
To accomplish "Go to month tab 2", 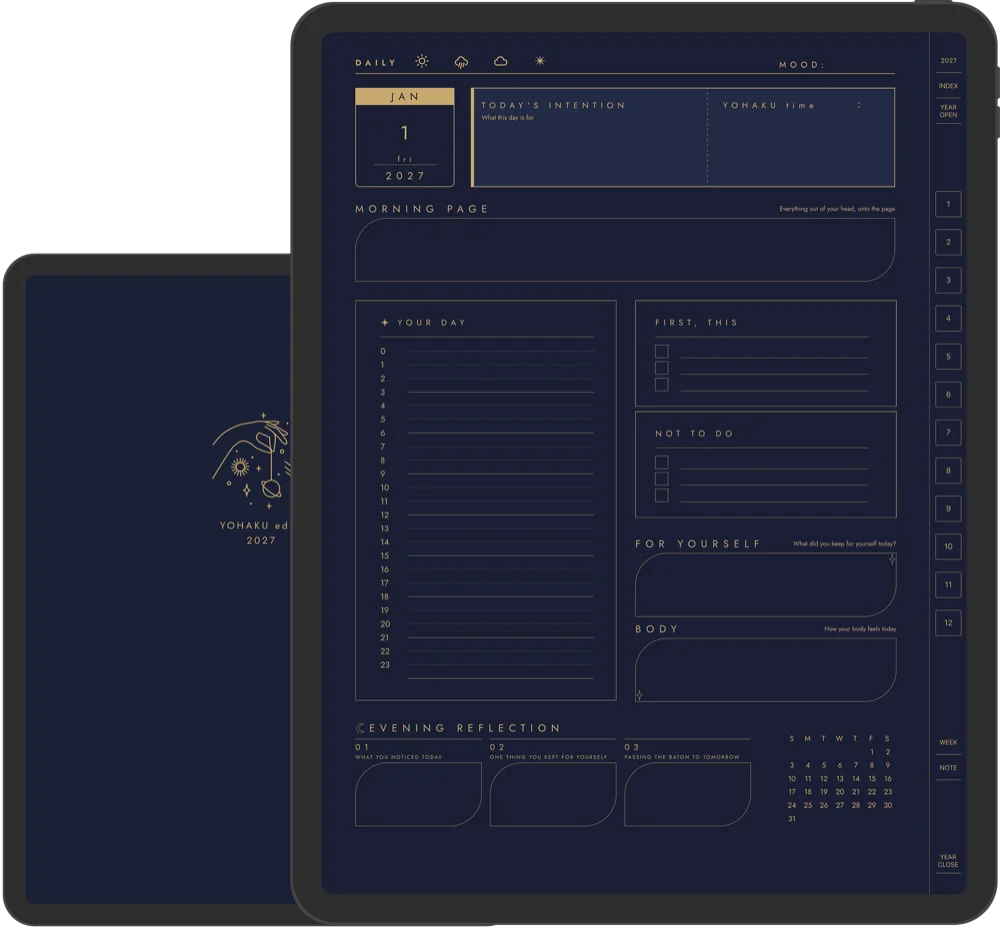I will point(948,242).
